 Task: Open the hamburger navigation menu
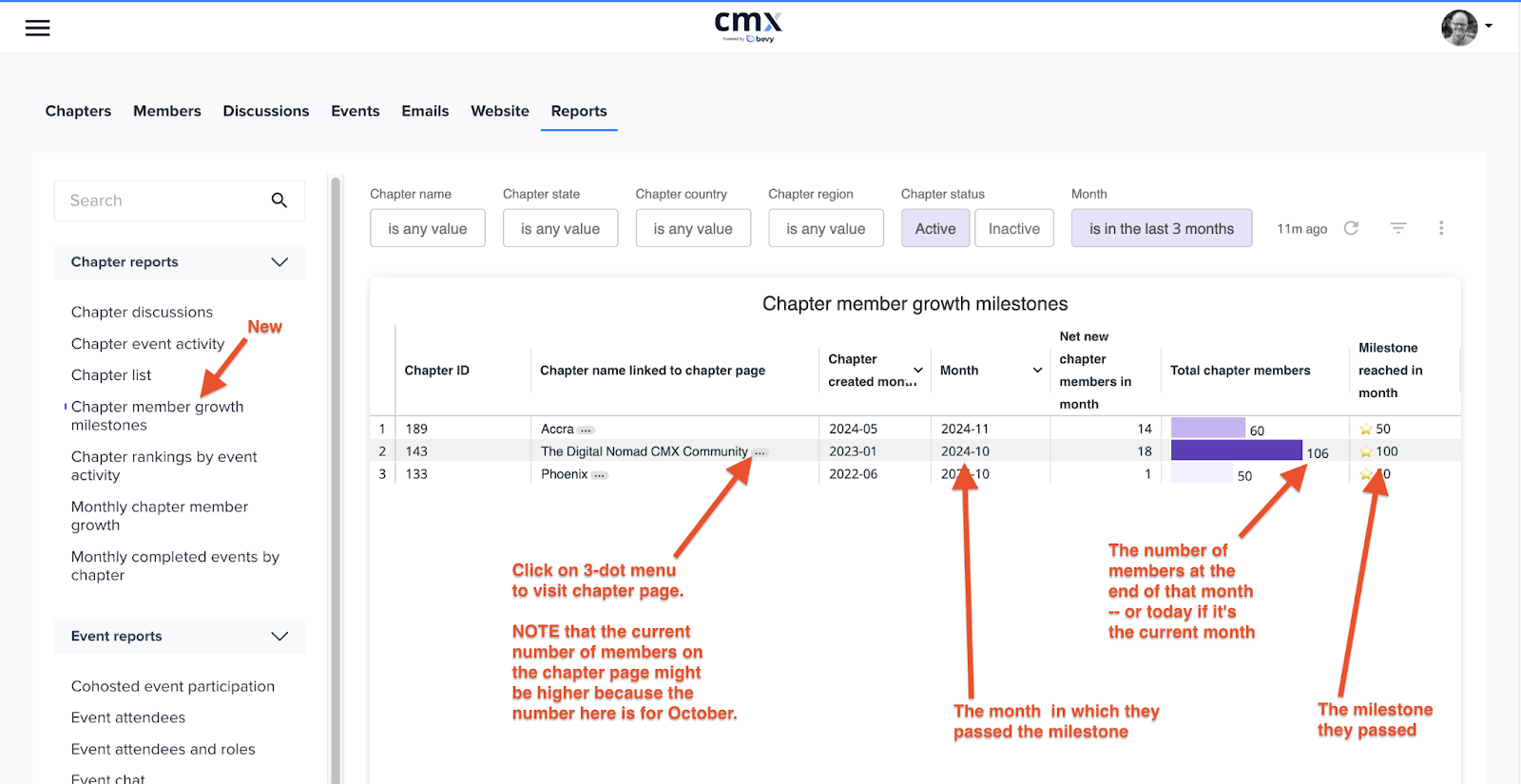point(37,28)
